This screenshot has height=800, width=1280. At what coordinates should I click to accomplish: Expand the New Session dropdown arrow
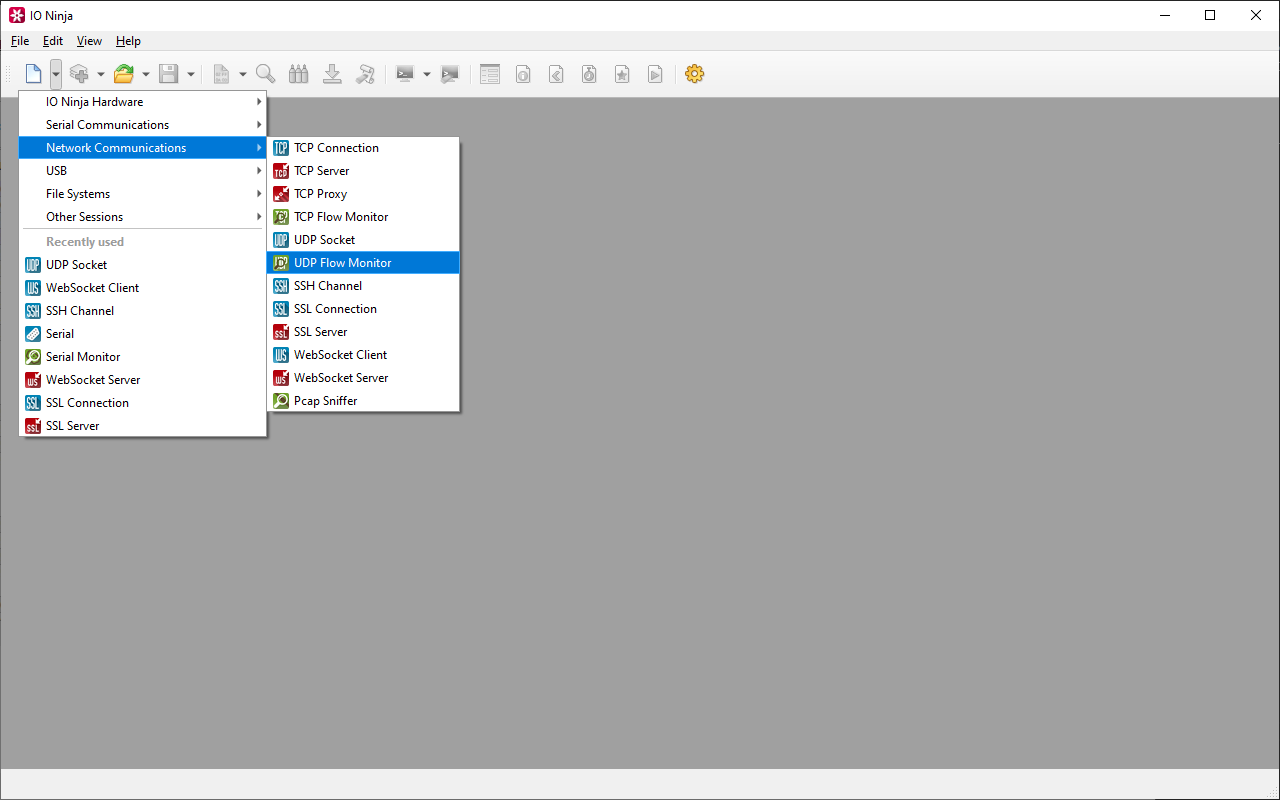click(x=56, y=74)
